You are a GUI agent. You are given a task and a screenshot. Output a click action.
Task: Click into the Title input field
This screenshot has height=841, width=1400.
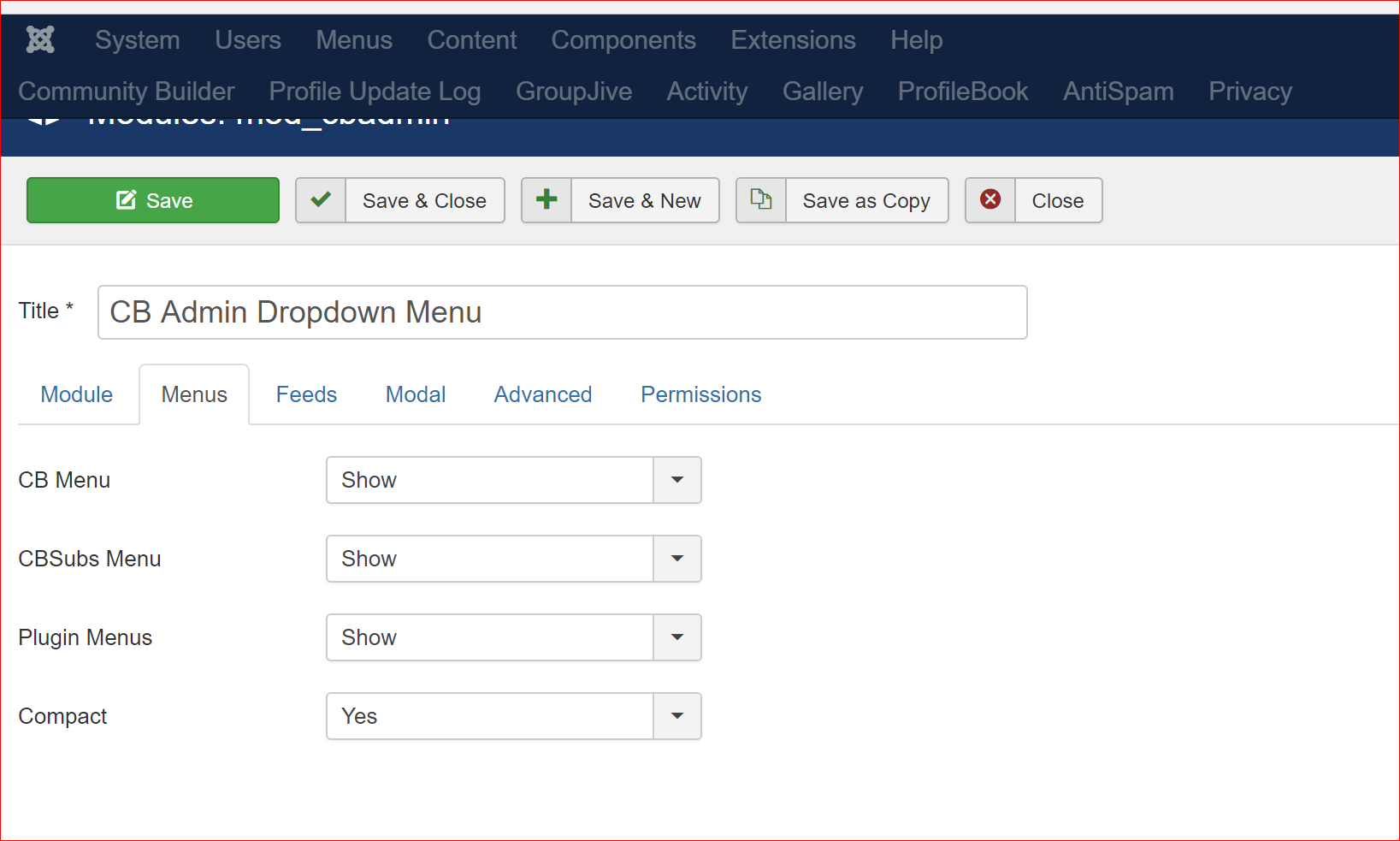tap(563, 312)
